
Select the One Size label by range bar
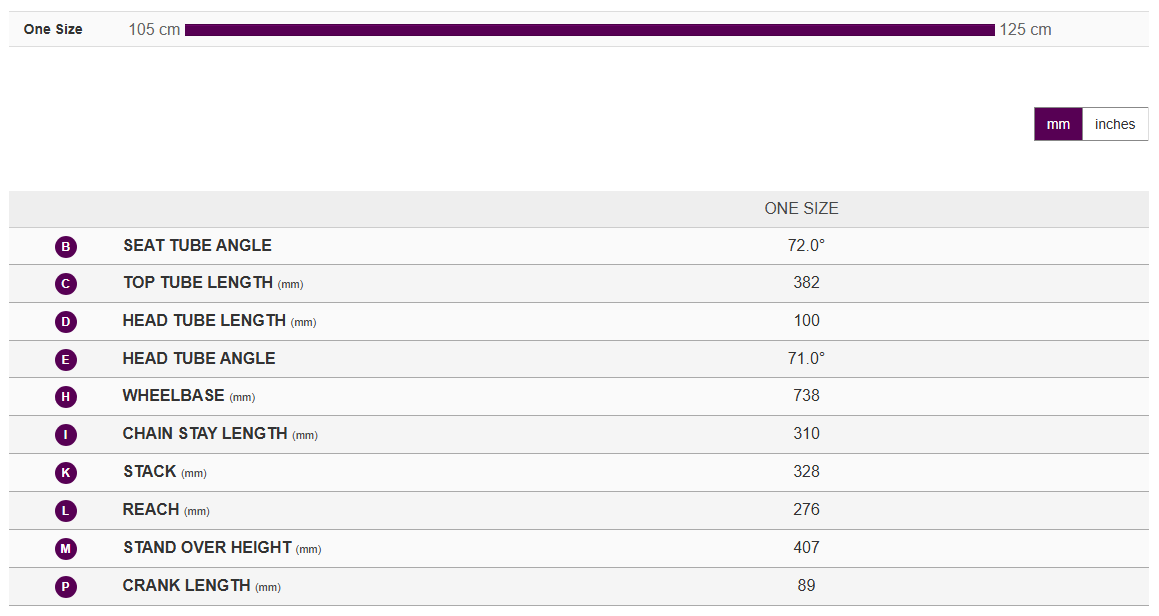(53, 30)
